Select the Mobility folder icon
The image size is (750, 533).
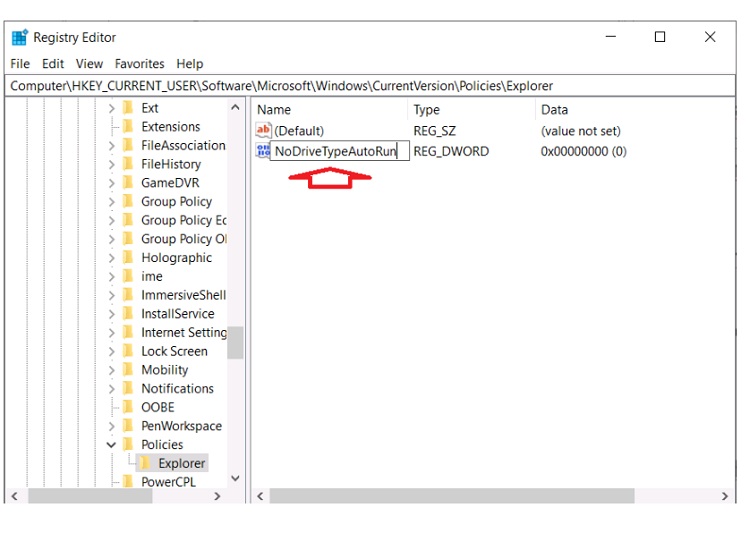[128, 369]
